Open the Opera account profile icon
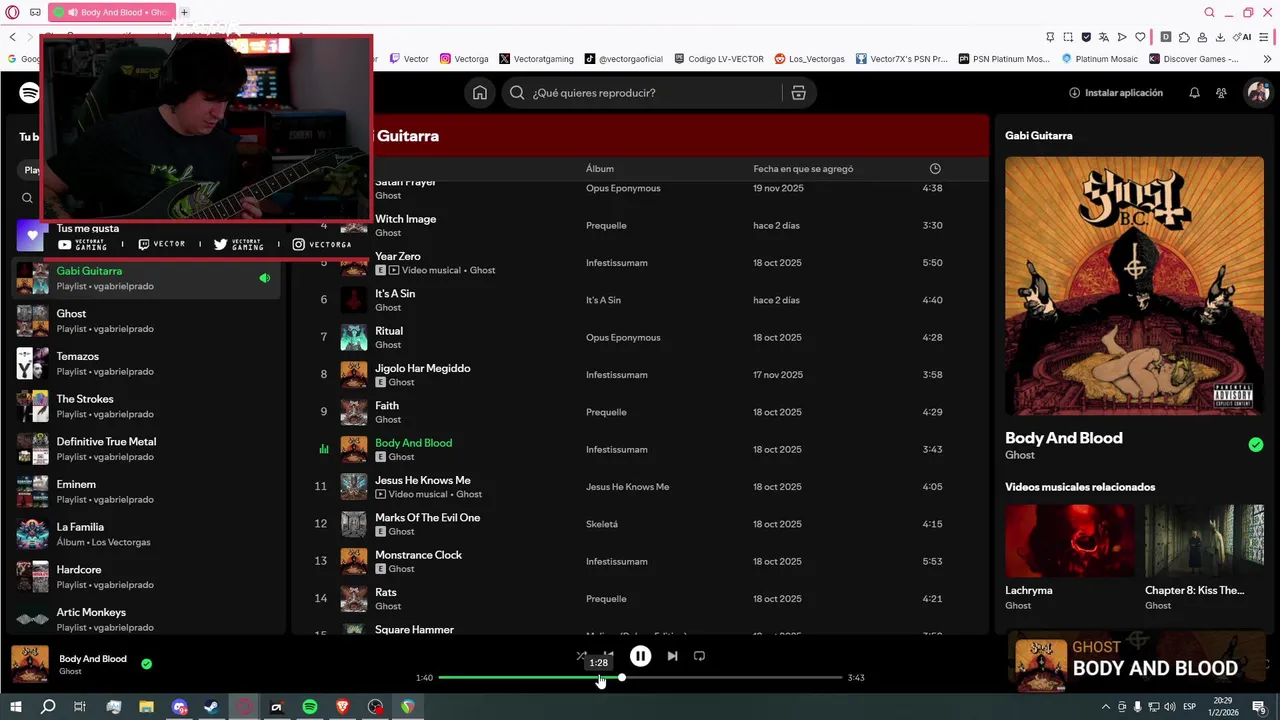Image resolution: width=1280 pixels, height=720 pixels. [1202, 37]
